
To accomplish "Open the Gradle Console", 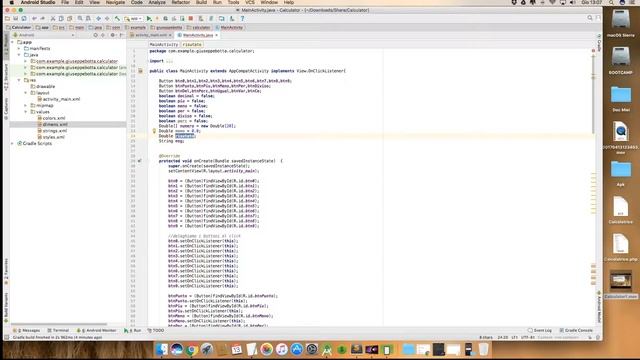I will 576,330.
